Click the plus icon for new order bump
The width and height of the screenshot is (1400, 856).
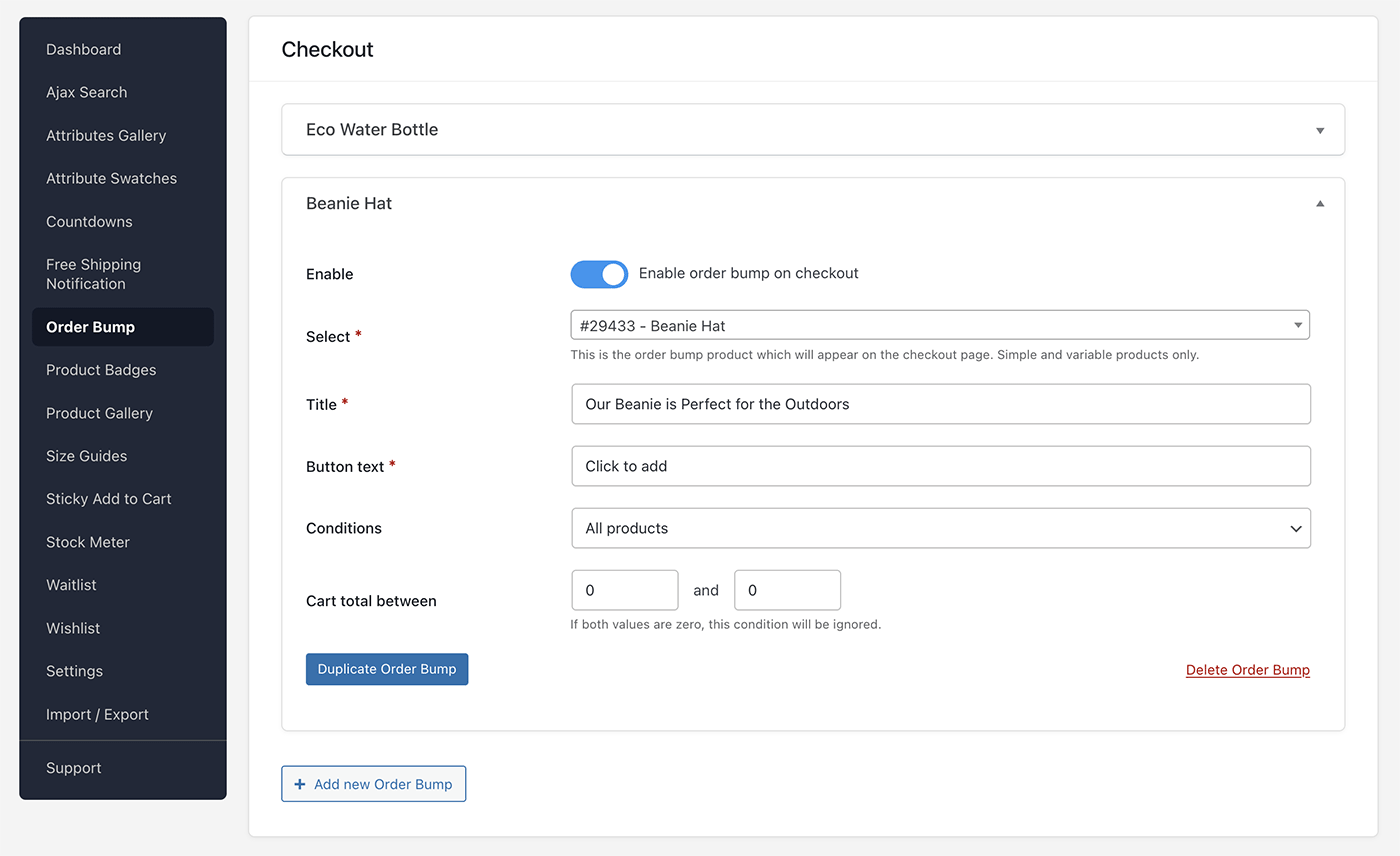(x=300, y=784)
